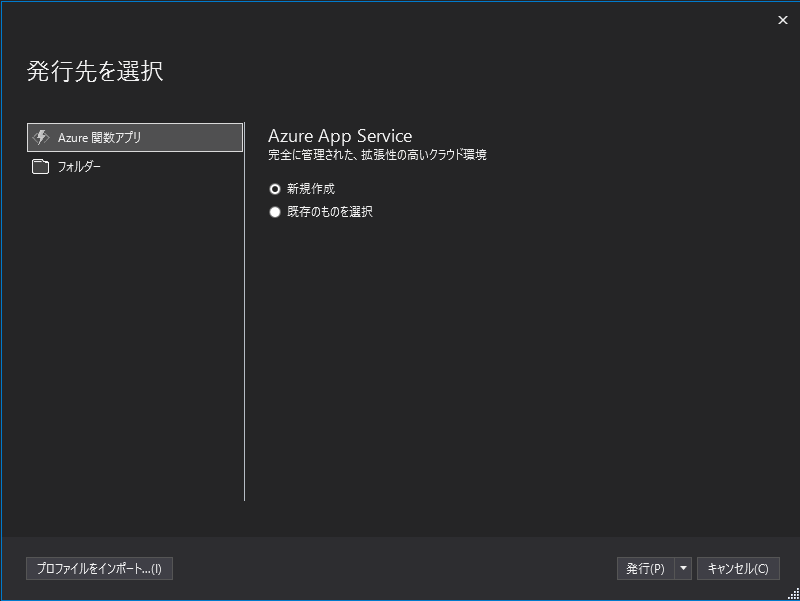
Task: Select the Azure 関数アプリ publish target
Action: click(135, 137)
